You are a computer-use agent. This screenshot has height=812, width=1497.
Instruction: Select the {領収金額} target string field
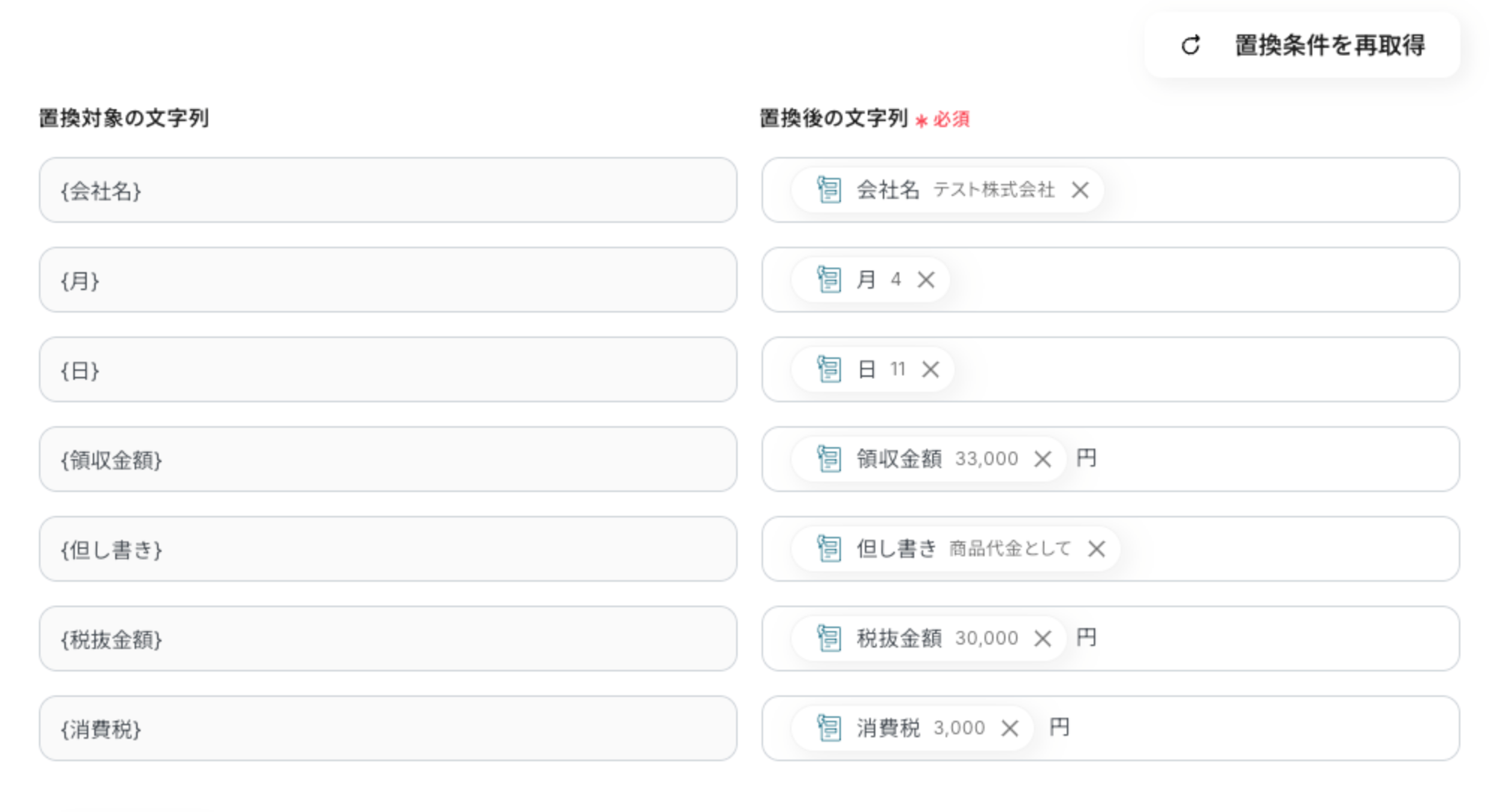[388, 459]
